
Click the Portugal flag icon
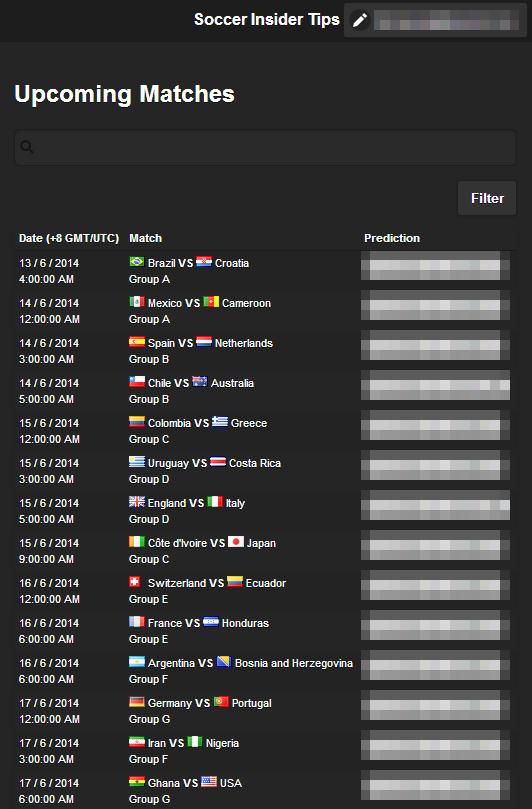221,702
